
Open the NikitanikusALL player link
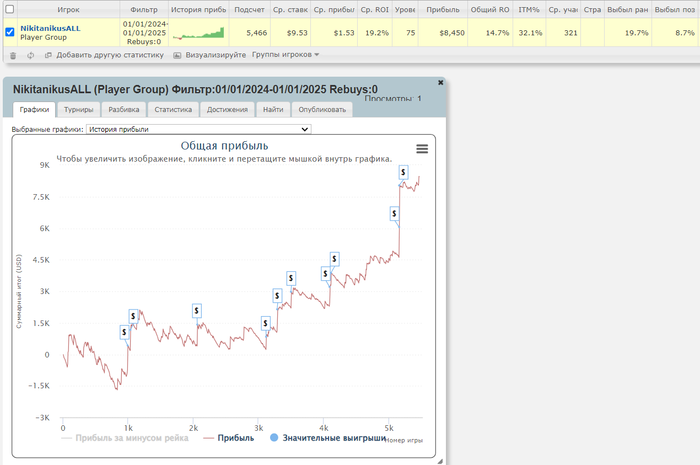(x=50, y=28)
